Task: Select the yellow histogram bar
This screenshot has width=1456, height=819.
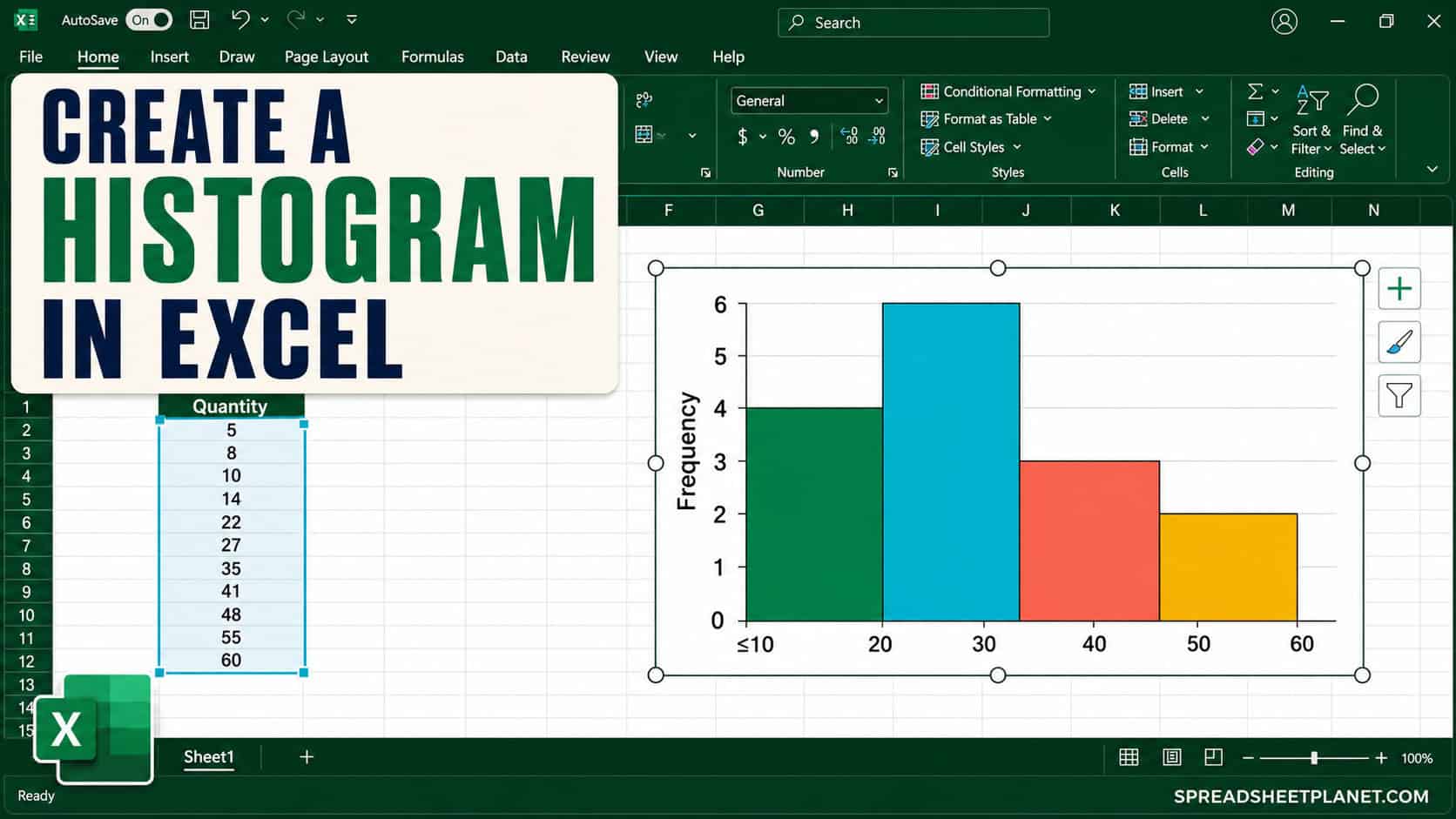Action: (1228, 567)
